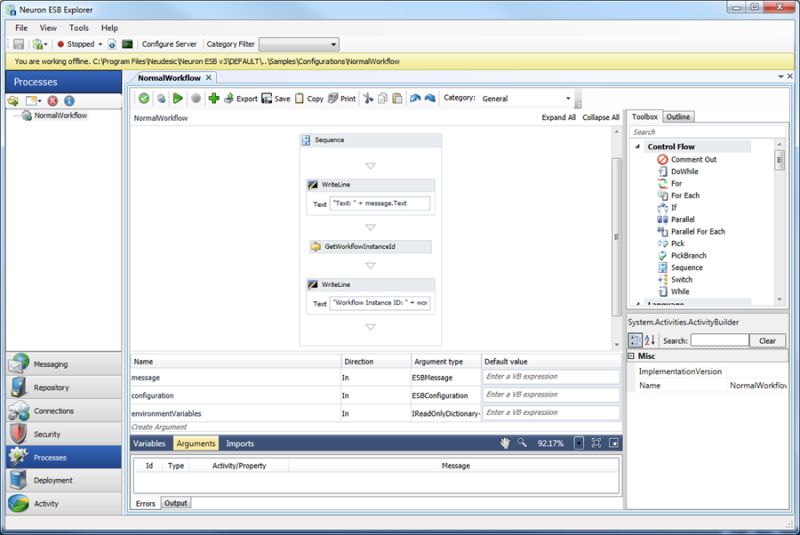This screenshot has height=535, width=800.
Task: Click the green Run arrow in the workflow toolbar
Action: [178, 98]
